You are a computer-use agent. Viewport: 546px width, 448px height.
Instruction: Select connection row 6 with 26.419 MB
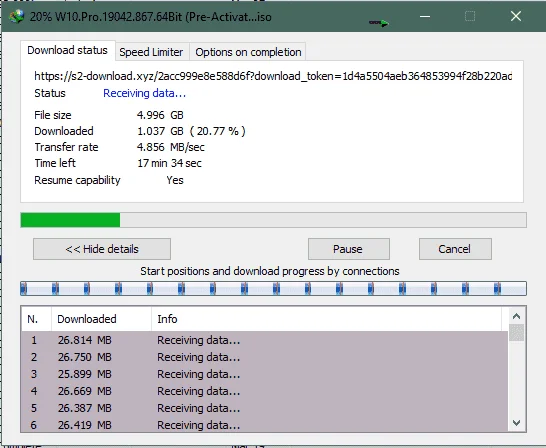tap(264, 425)
